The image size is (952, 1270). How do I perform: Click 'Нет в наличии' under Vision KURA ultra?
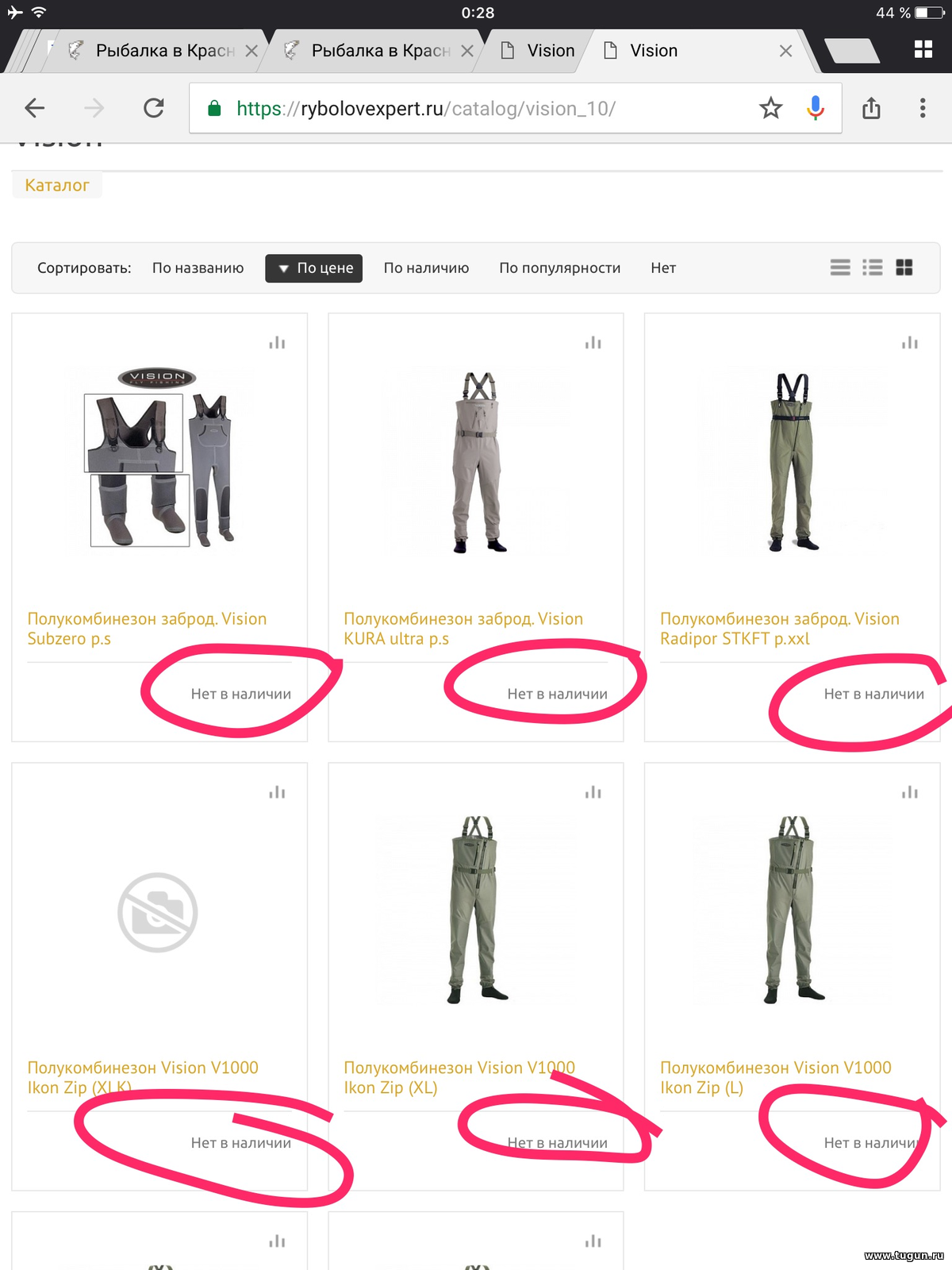point(558,694)
